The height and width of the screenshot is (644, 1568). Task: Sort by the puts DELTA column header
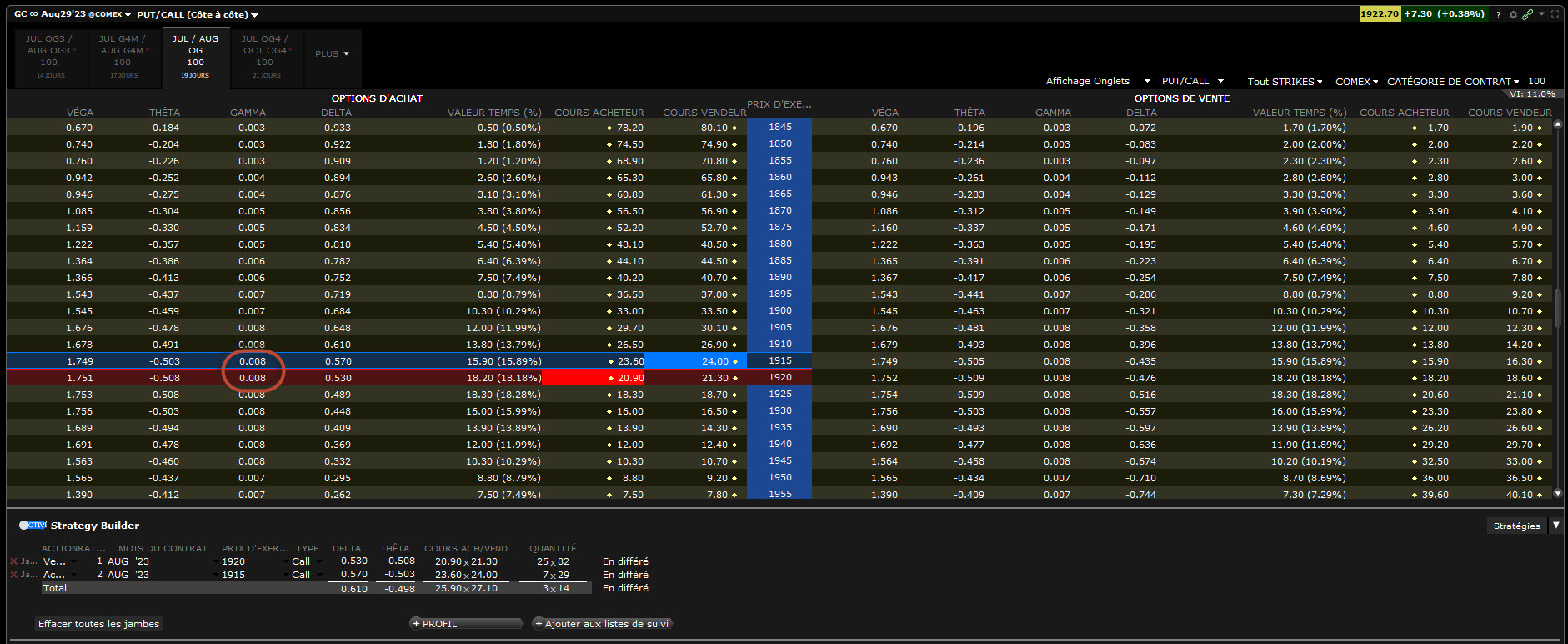click(1141, 113)
